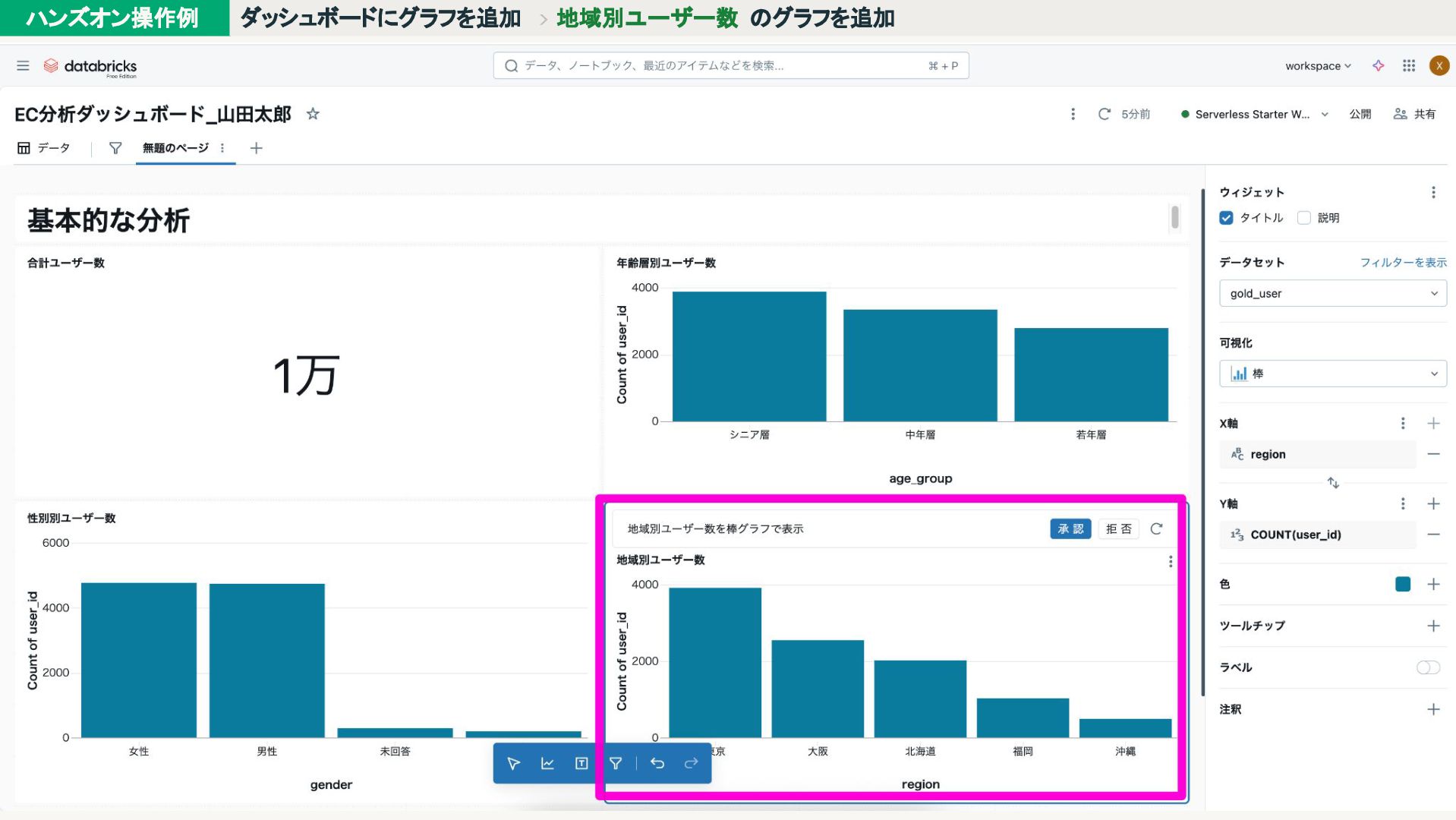Open the hamburger sidebar menu
The image size is (1456, 820).
pyautogui.click(x=23, y=66)
